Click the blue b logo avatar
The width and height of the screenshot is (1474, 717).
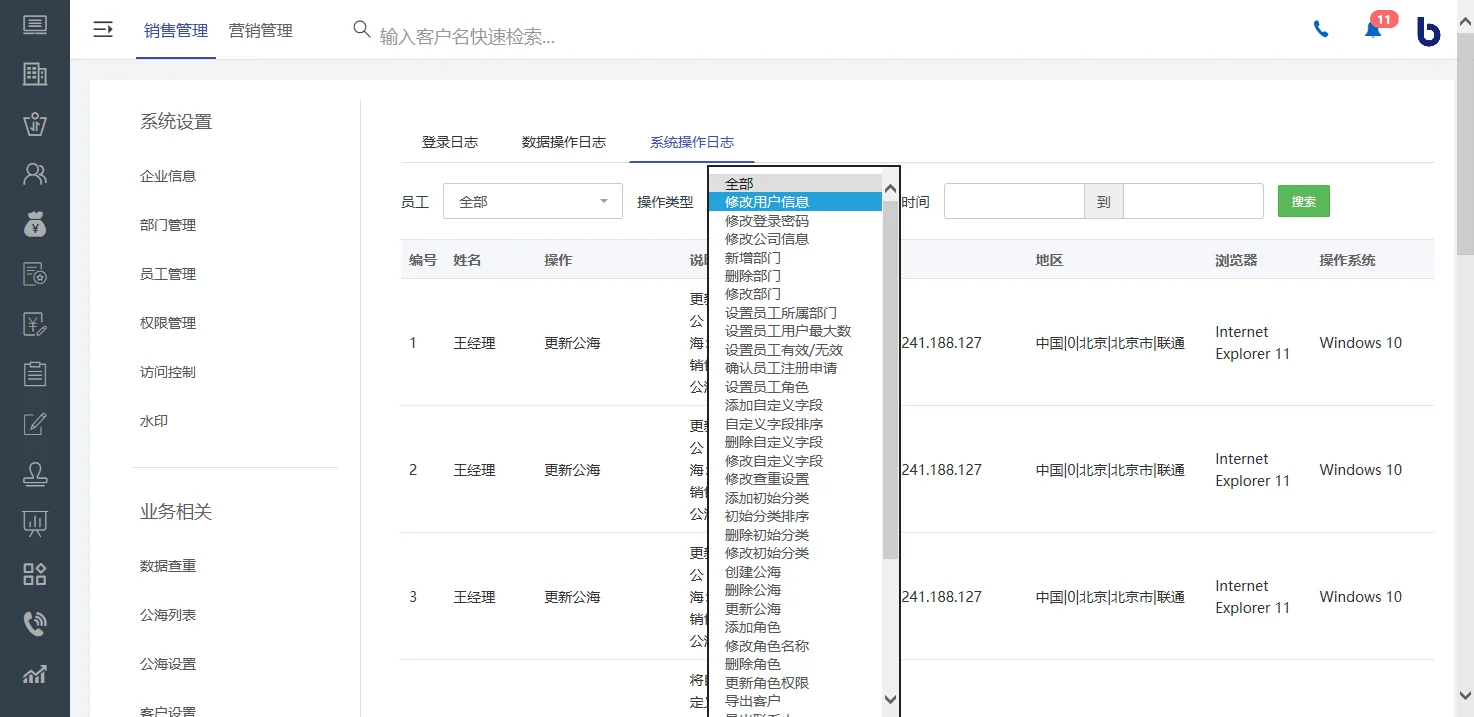pos(1428,31)
